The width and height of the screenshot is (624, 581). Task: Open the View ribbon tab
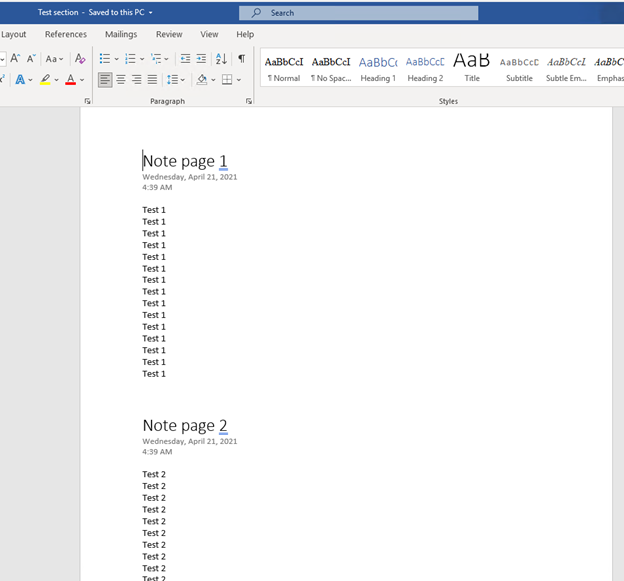tap(209, 35)
